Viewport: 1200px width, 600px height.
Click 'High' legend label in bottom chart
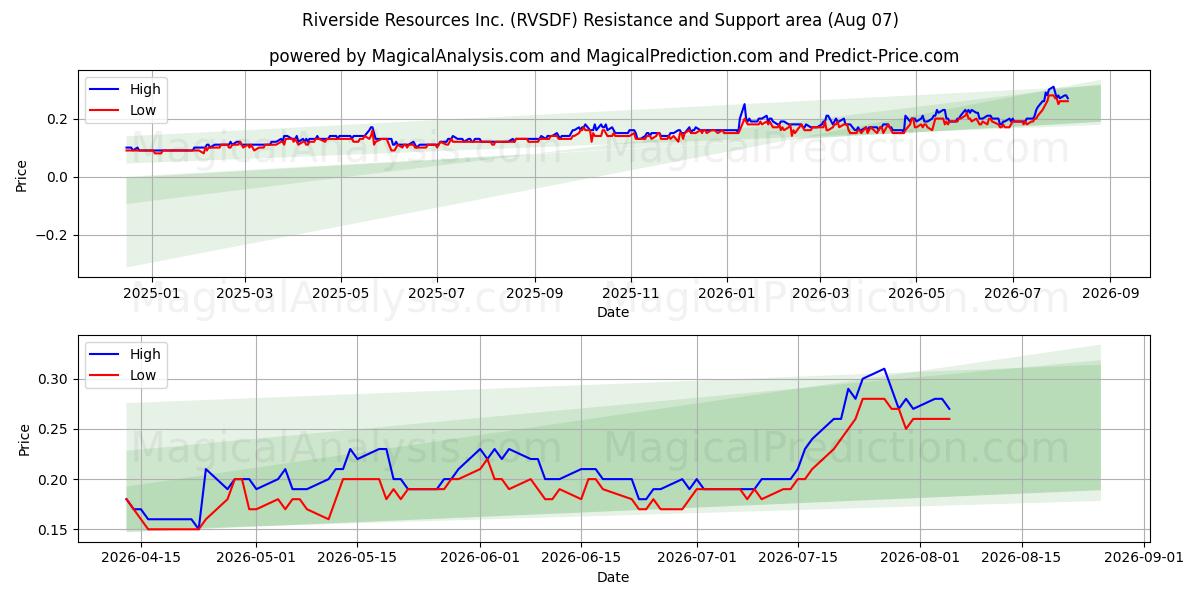[145, 354]
